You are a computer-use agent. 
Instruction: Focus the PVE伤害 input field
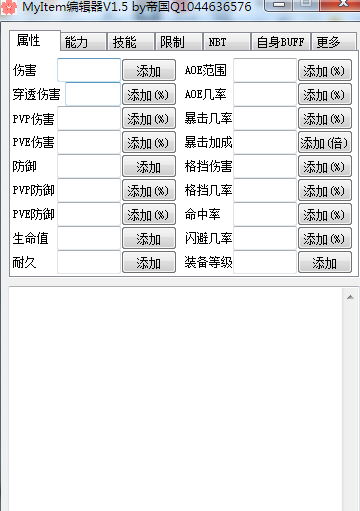tap(89, 142)
